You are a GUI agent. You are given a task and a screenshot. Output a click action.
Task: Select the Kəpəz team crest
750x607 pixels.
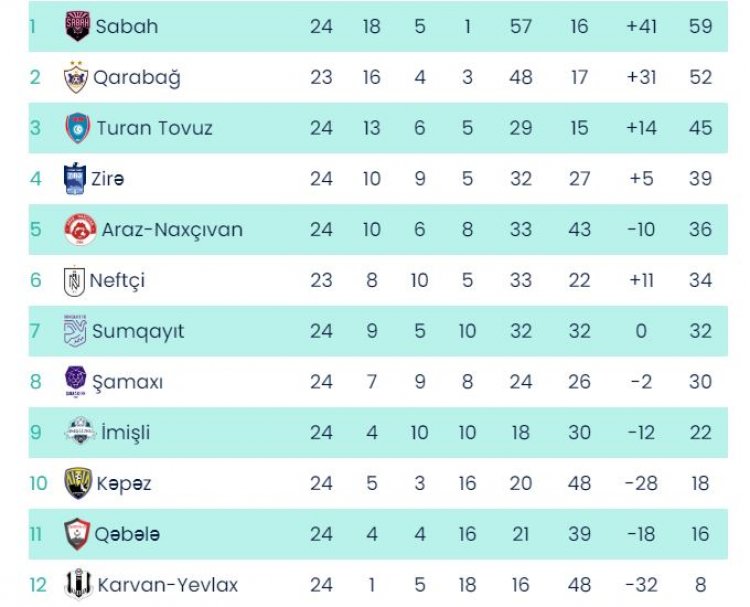coord(77,484)
